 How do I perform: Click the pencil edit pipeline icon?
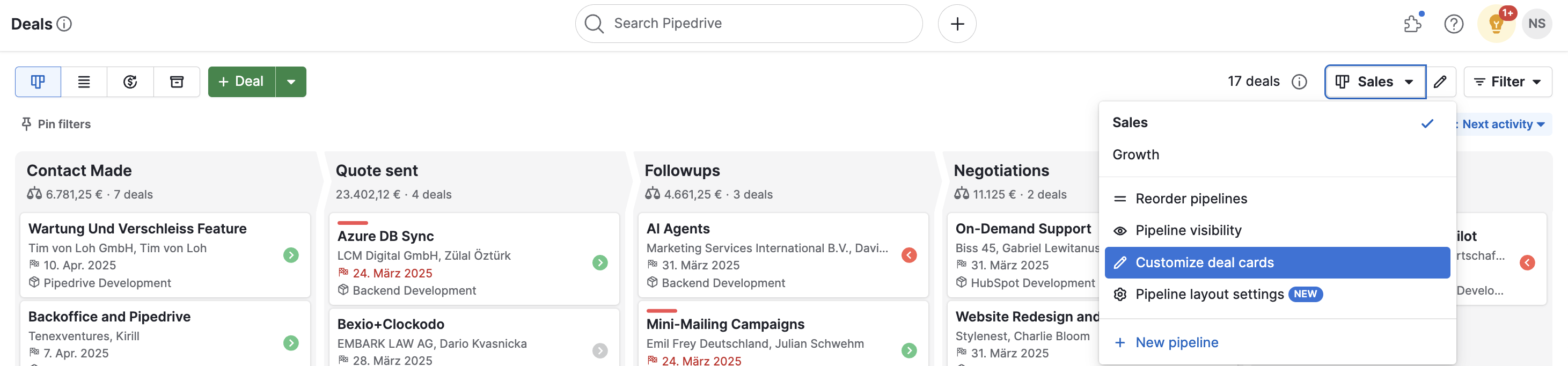pyautogui.click(x=1440, y=82)
